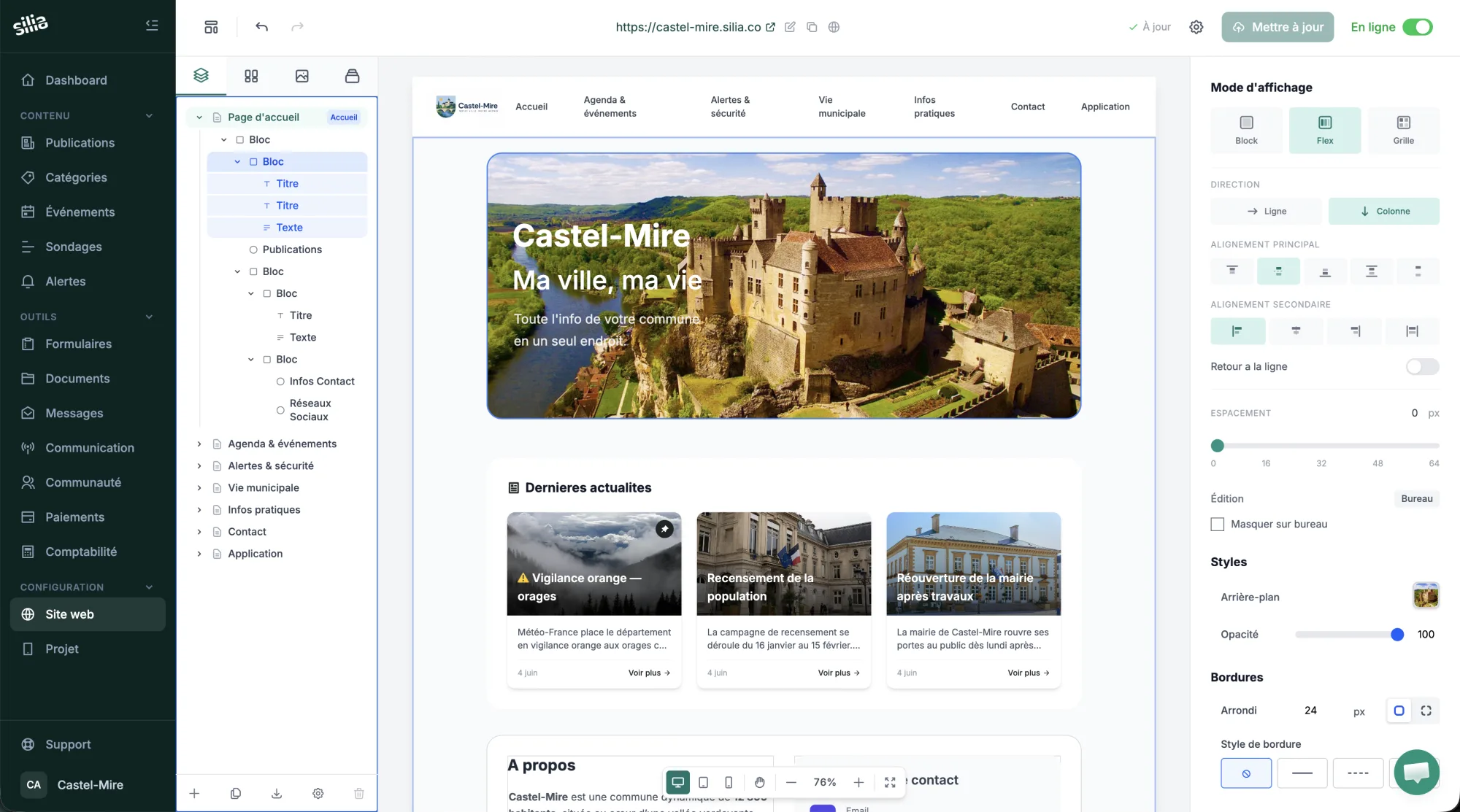Collapse the selected Bloc node
Image resolution: width=1460 pixels, height=812 pixels.
coord(237,162)
